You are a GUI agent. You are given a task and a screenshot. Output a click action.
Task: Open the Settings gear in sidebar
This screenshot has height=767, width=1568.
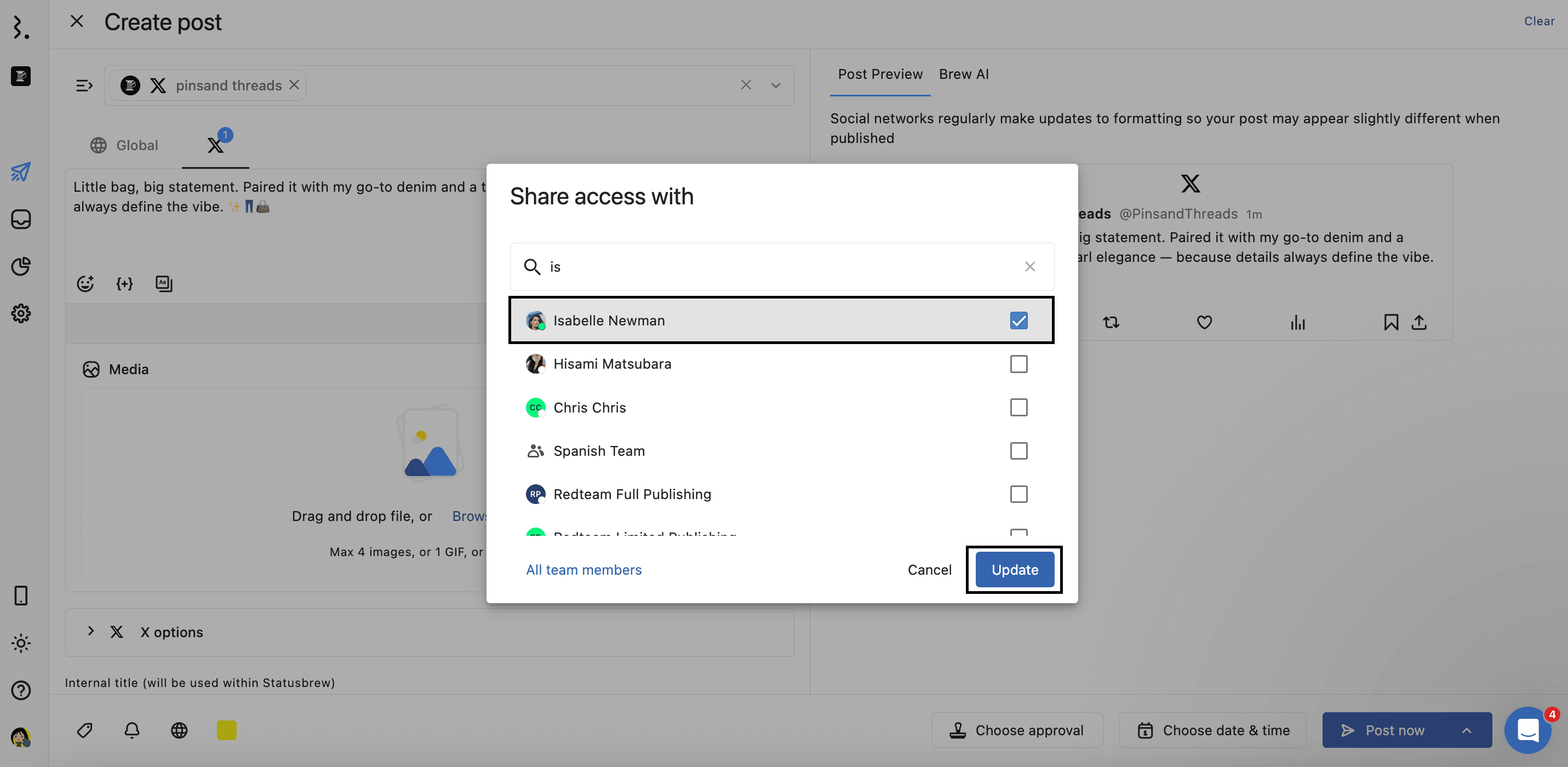click(21, 313)
